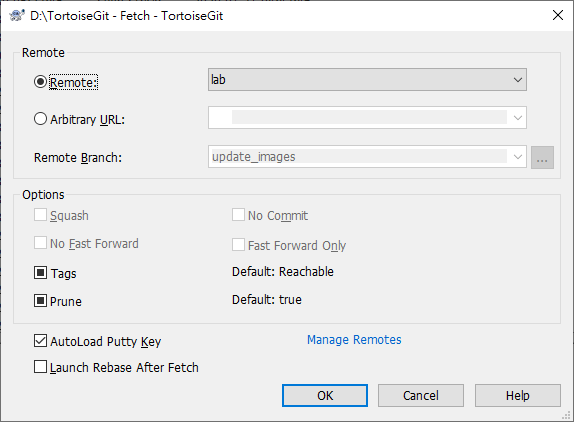Toggle the Fast Forward Only checkbox

pyautogui.click(x=238, y=244)
